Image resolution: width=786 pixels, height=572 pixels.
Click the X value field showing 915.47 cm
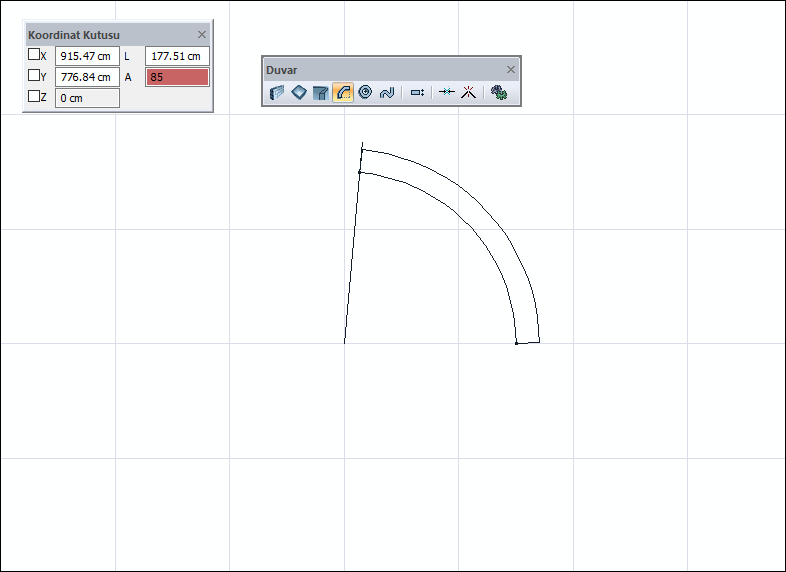click(87, 56)
